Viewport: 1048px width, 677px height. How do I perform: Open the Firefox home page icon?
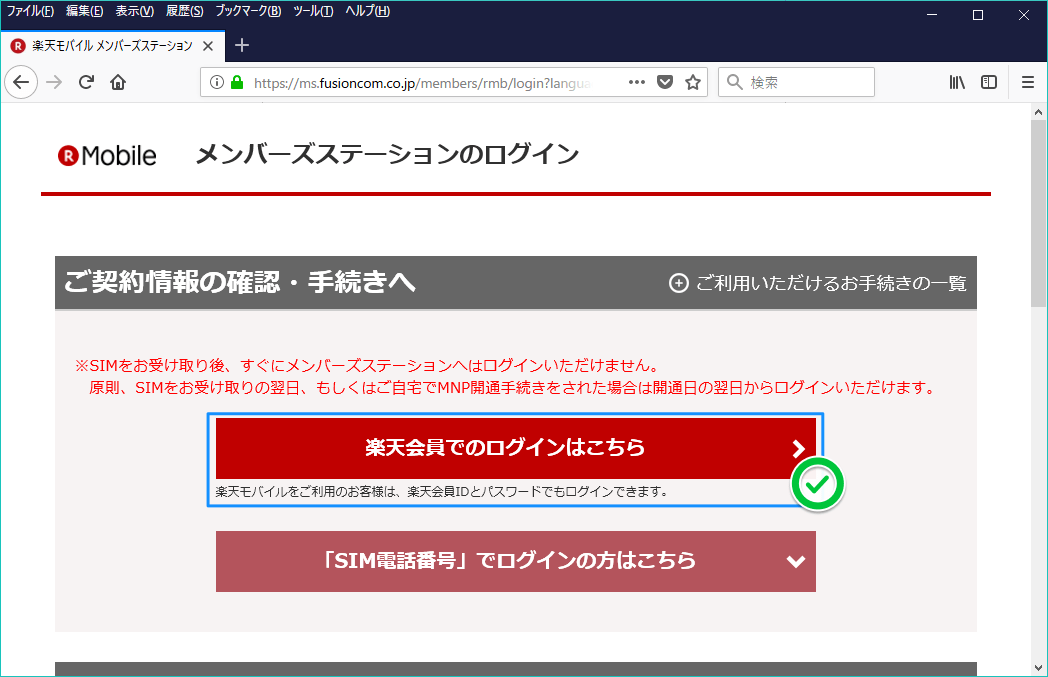click(x=118, y=82)
